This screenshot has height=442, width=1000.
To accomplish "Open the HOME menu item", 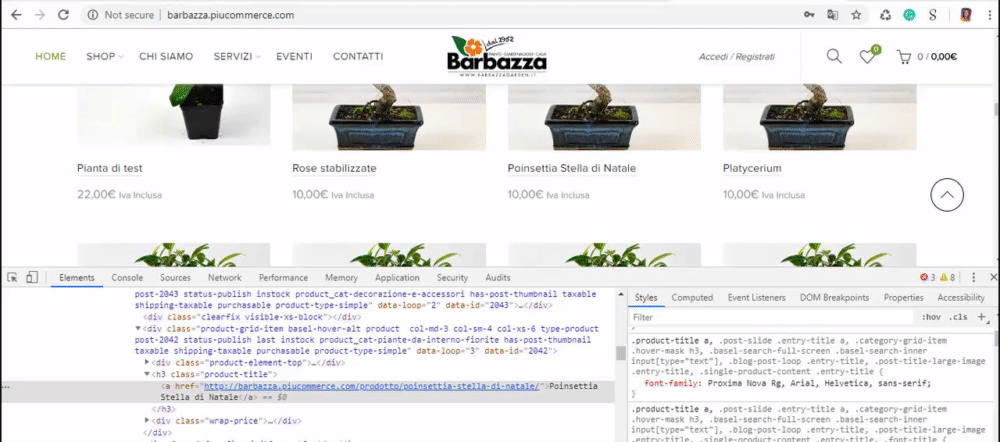I will point(50,57).
